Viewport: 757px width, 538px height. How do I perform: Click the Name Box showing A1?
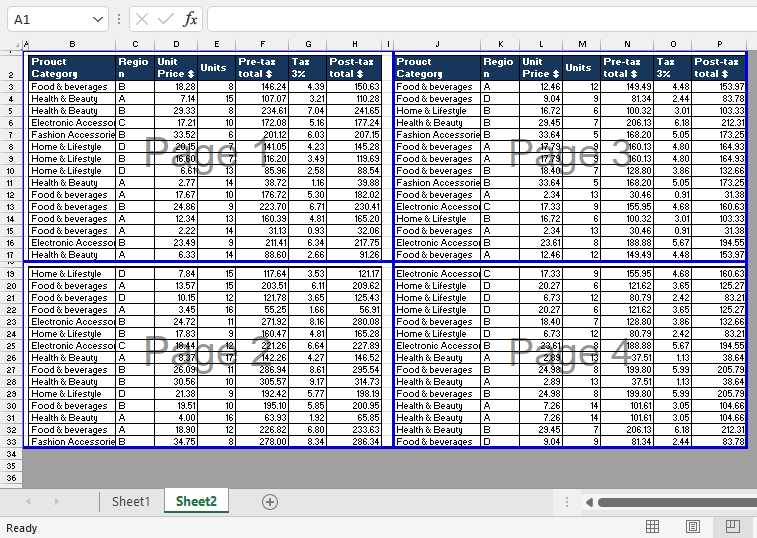58,19
